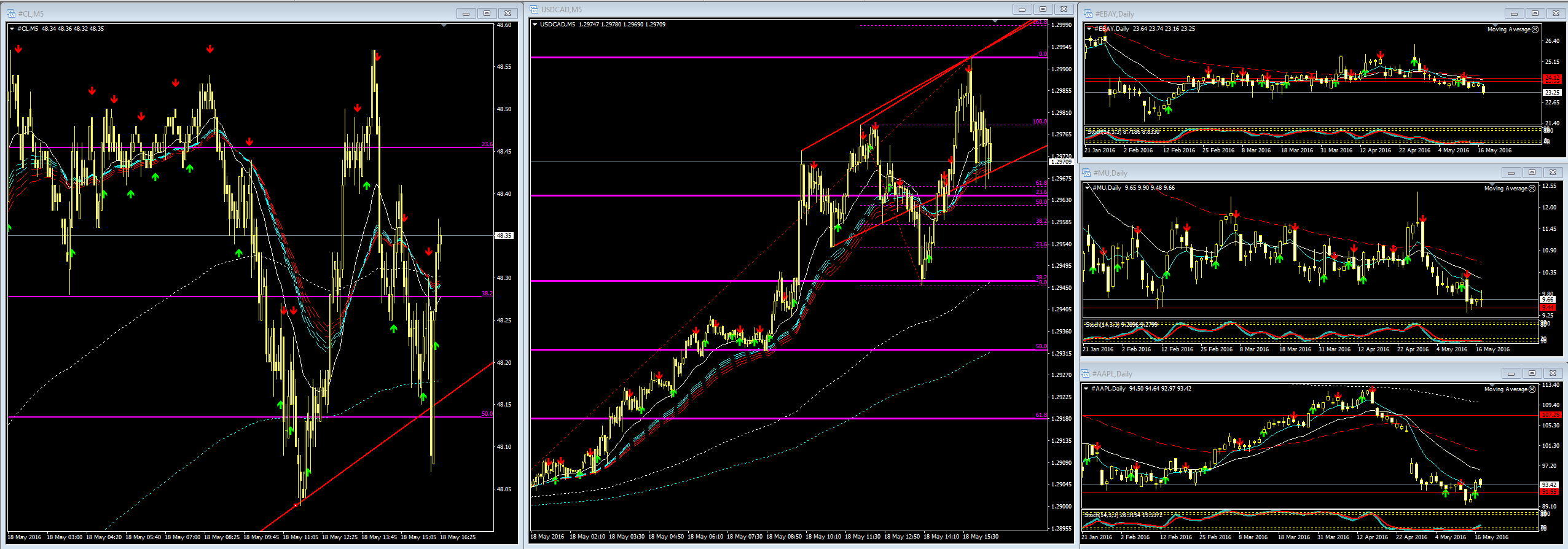Click Moving Average label in EBAY chart
Image resolution: width=1568 pixels, height=549 pixels.
click(1509, 29)
